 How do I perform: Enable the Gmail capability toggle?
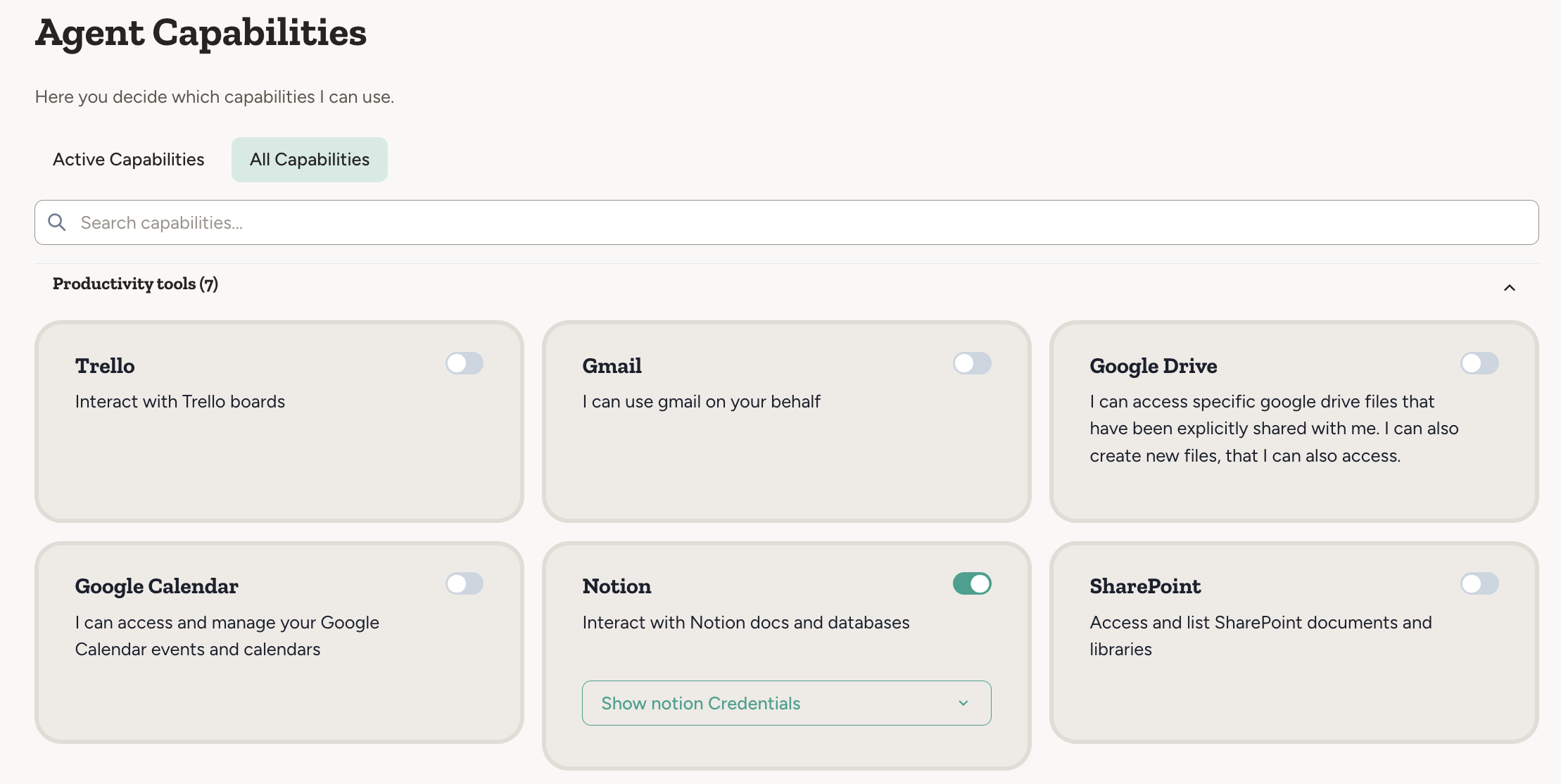[972, 363]
